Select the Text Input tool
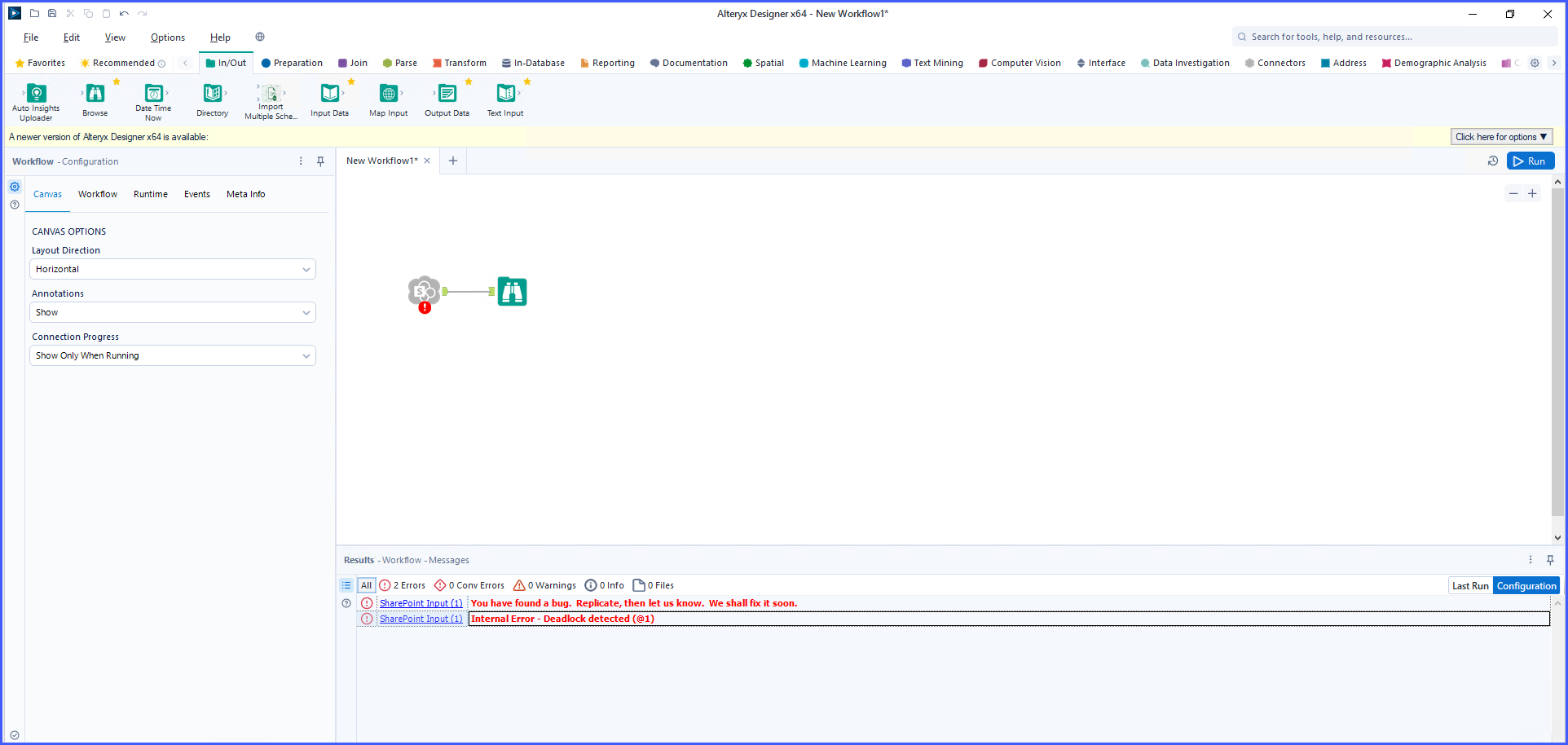 [505, 101]
